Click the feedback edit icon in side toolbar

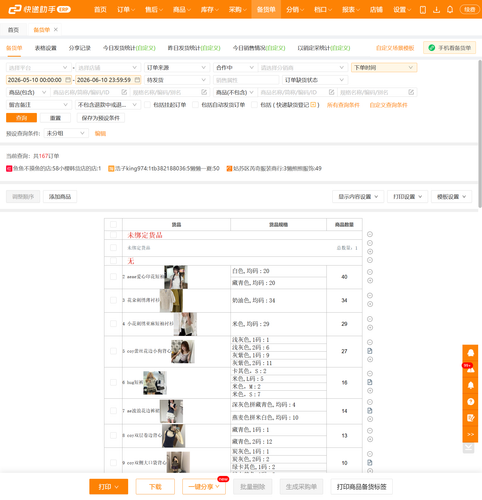[x=471, y=418]
